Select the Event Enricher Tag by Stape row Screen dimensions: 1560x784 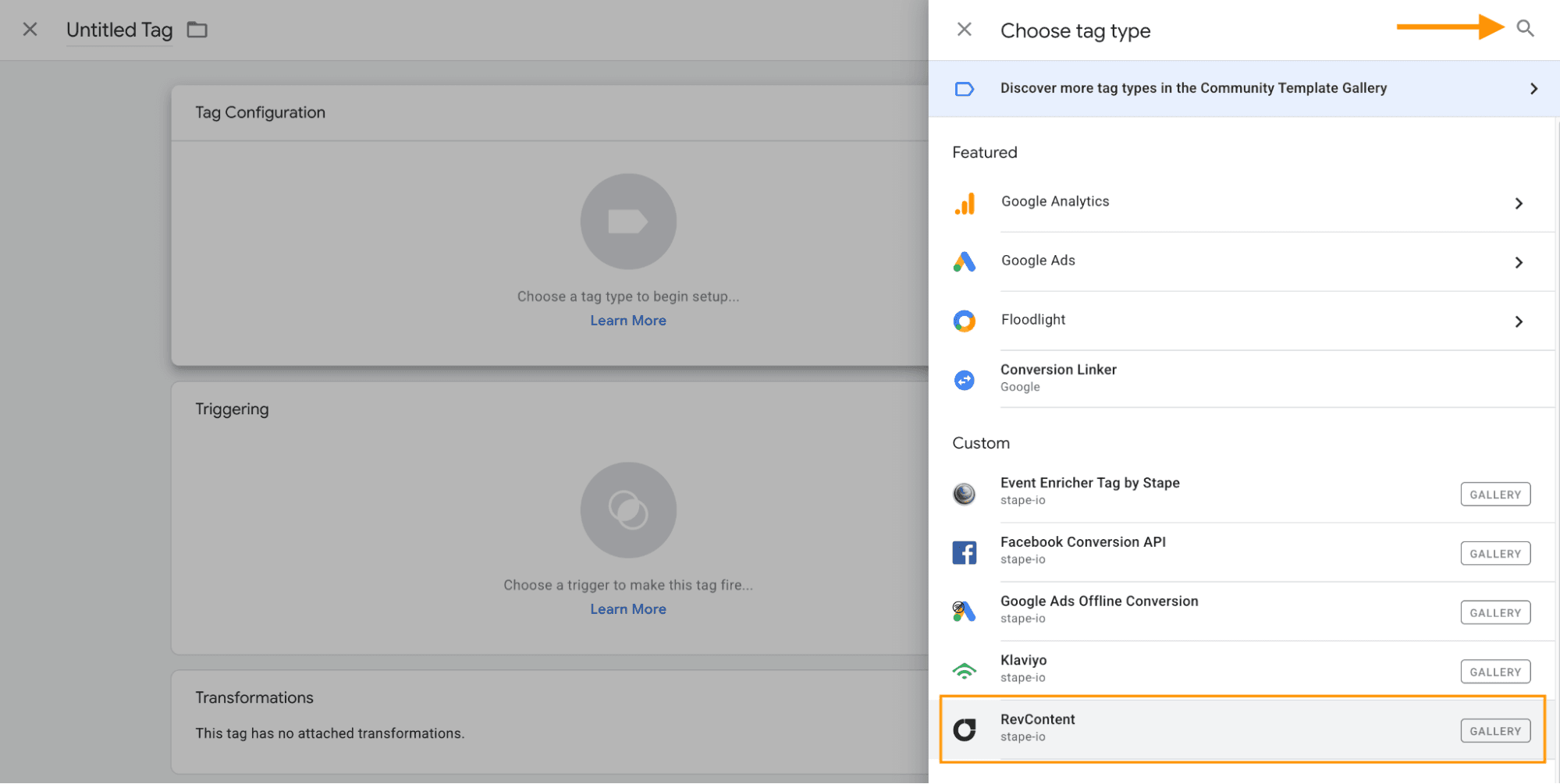1089,490
